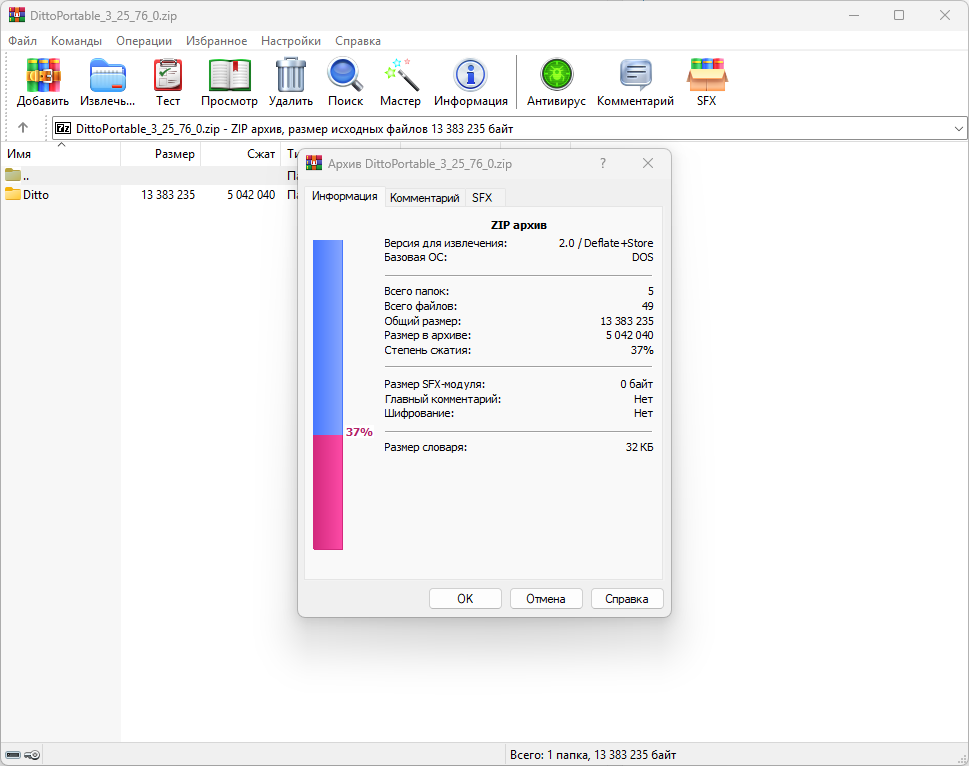Open the Просмотр (View) book icon
Image resolution: width=969 pixels, height=766 pixels.
pyautogui.click(x=229, y=75)
